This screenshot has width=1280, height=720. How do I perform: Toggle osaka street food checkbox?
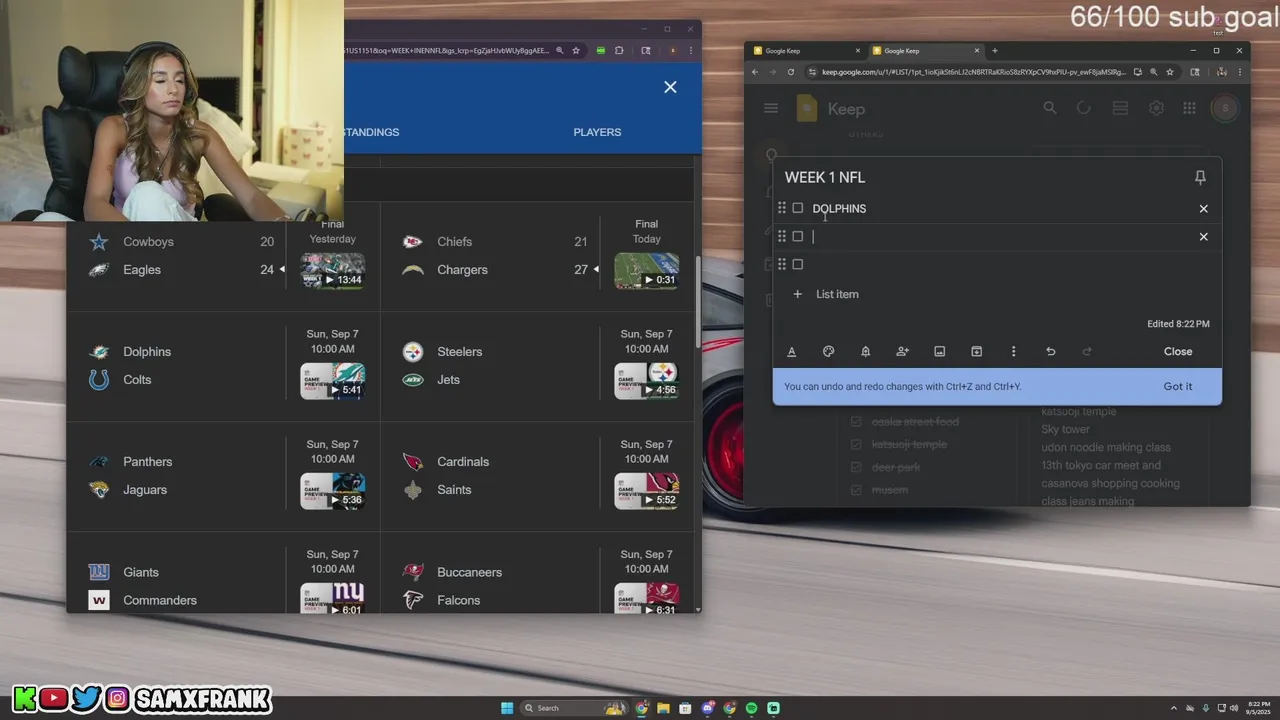856,422
